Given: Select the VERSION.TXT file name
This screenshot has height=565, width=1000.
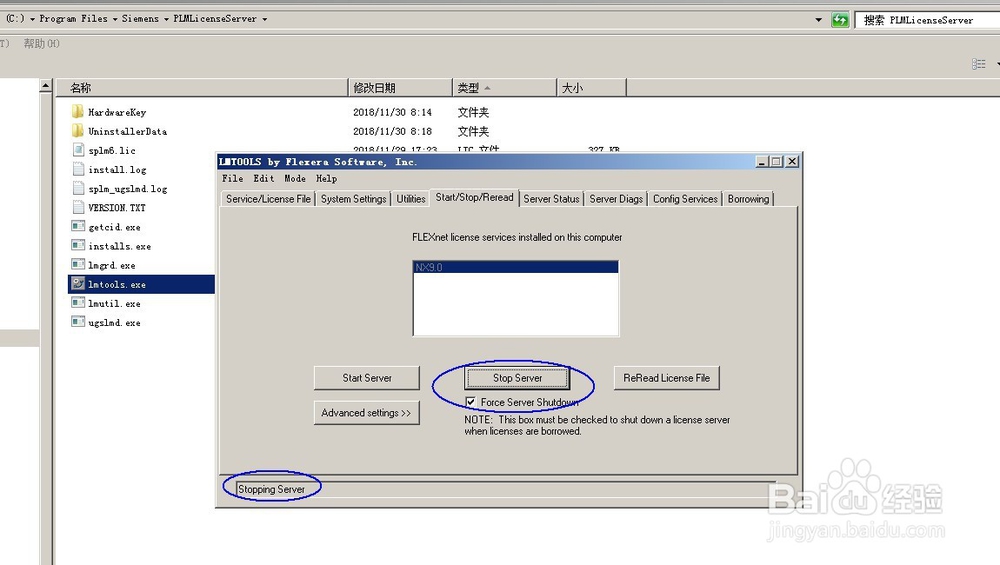Looking at the screenshot, I should tap(117, 208).
